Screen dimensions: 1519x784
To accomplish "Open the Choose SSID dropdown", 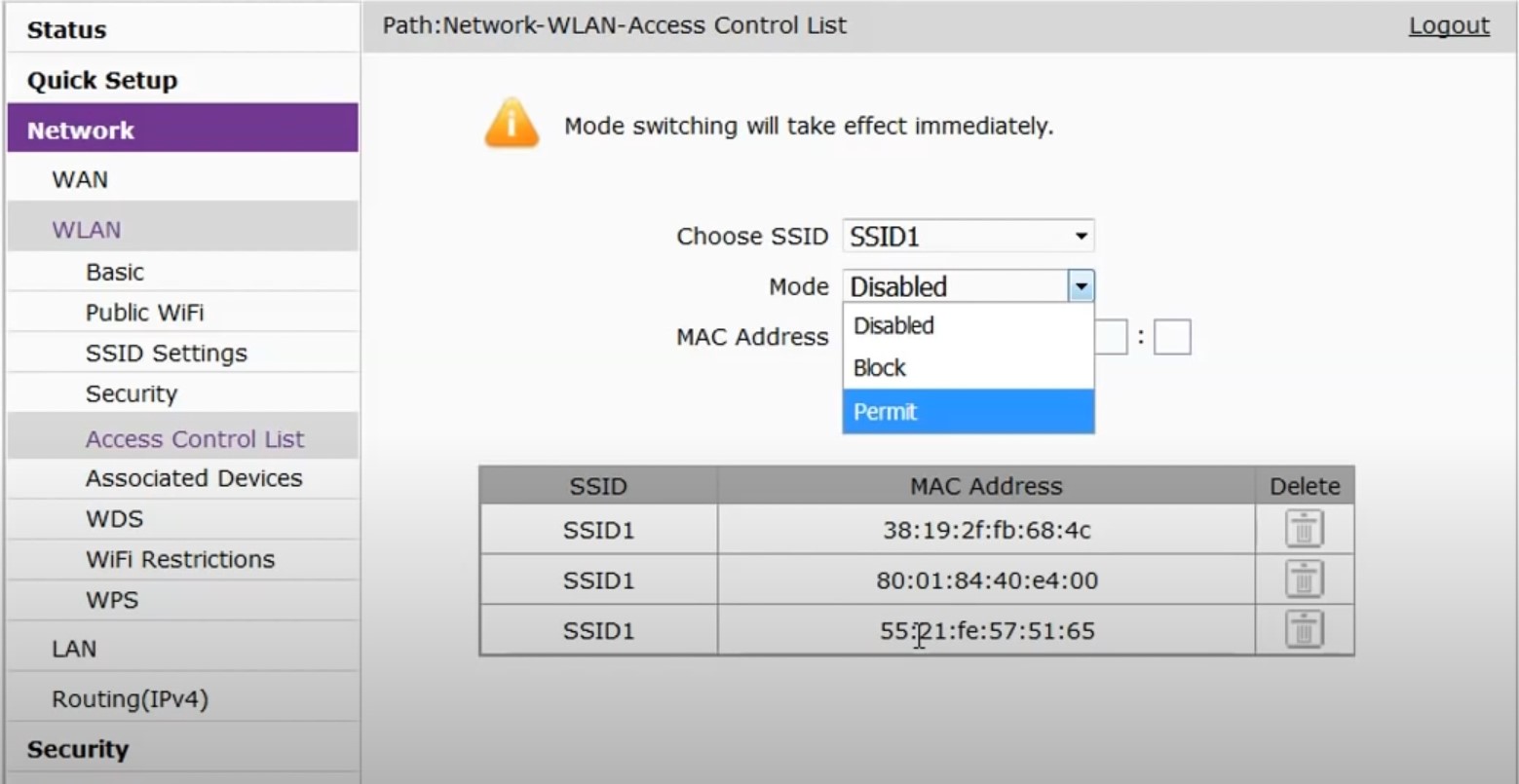I will coord(968,236).
